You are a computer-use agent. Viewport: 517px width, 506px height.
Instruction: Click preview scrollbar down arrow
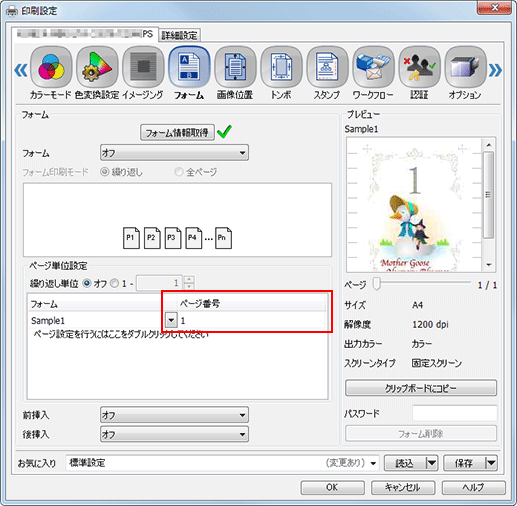click(489, 265)
